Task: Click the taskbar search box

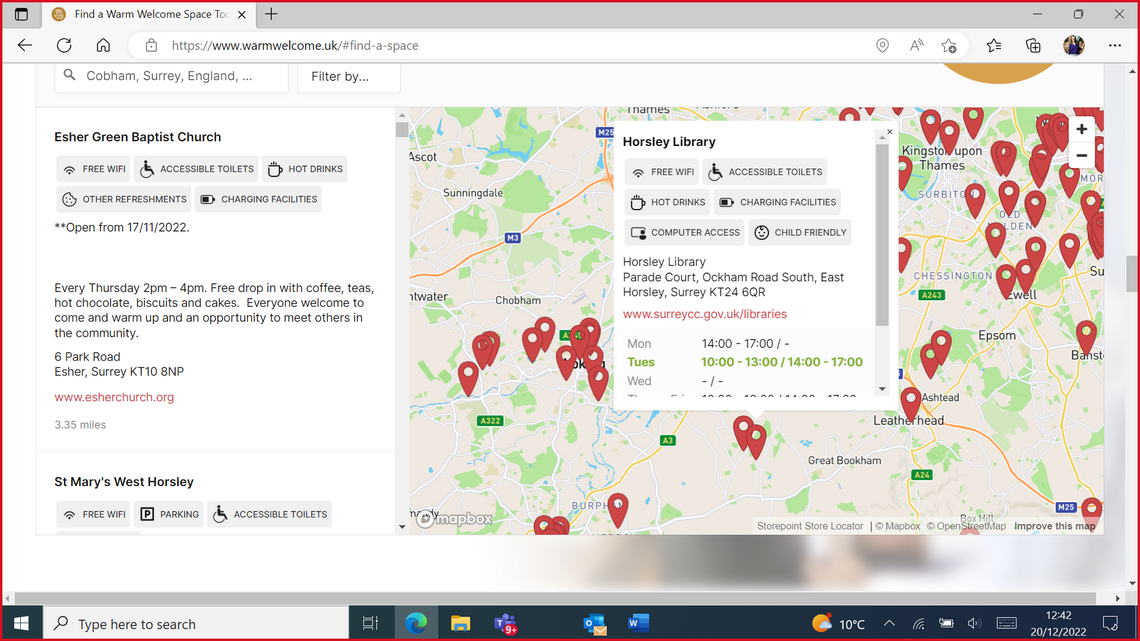Action: point(196,624)
